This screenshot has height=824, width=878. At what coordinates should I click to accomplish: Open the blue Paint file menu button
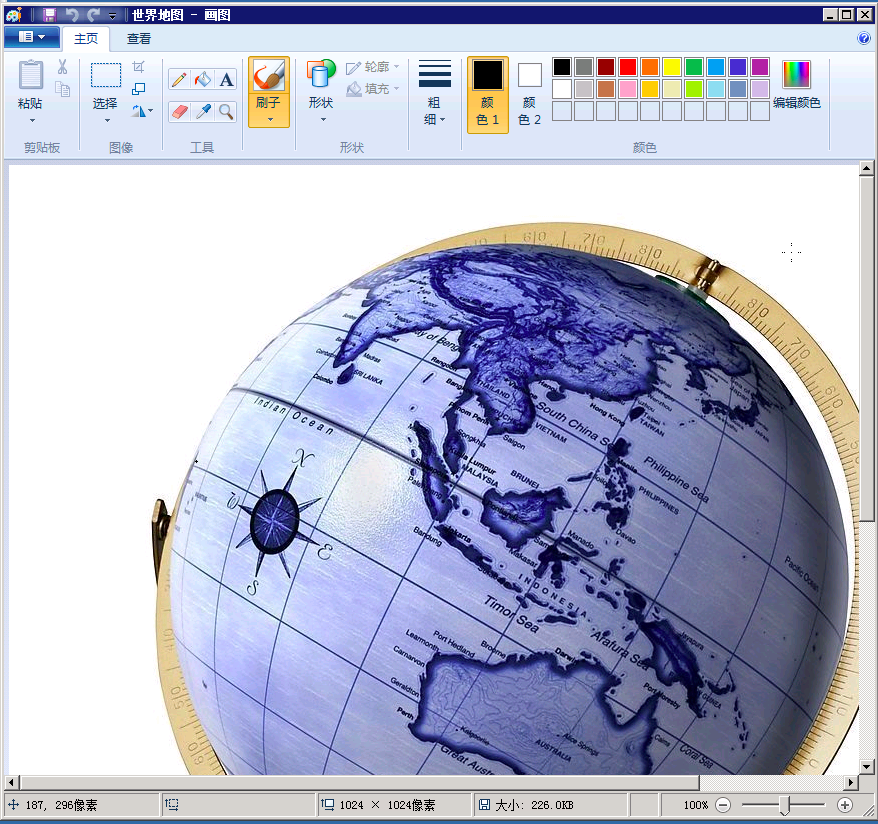point(32,37)
